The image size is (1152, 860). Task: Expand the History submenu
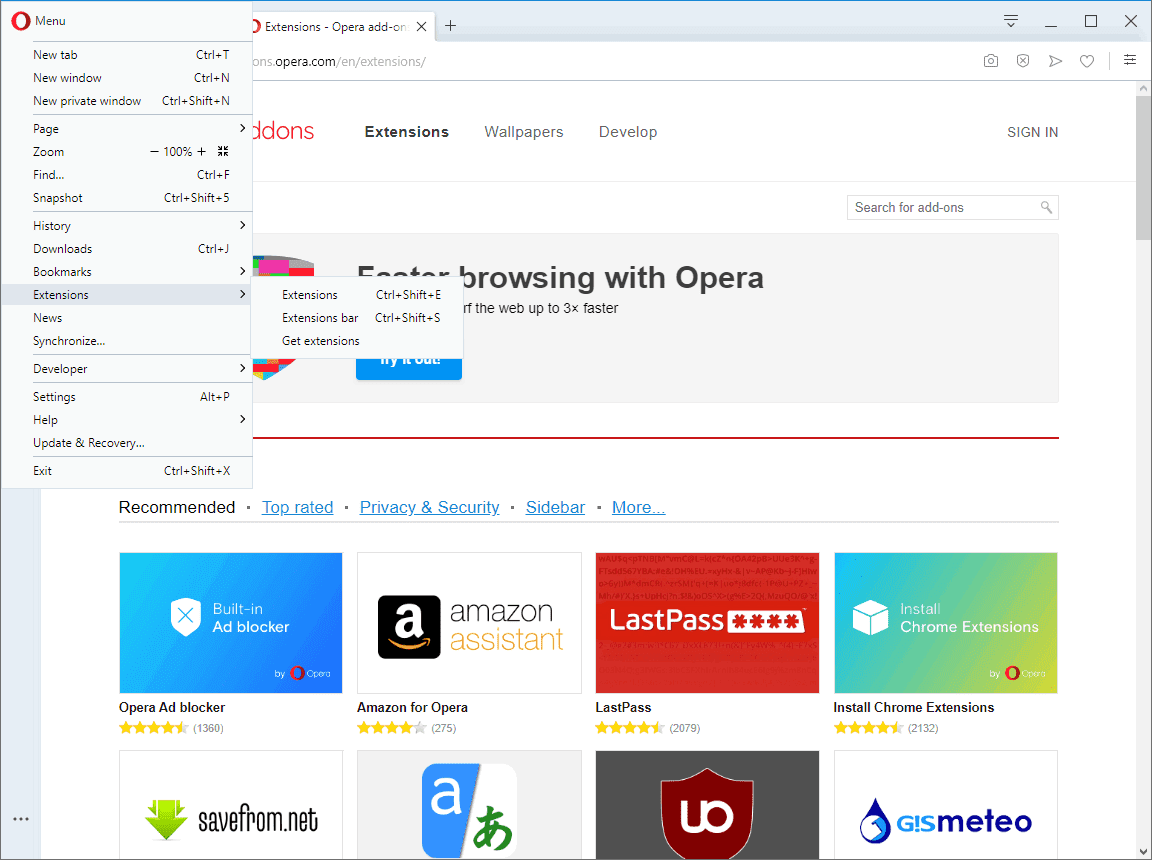tap(127, 225)
